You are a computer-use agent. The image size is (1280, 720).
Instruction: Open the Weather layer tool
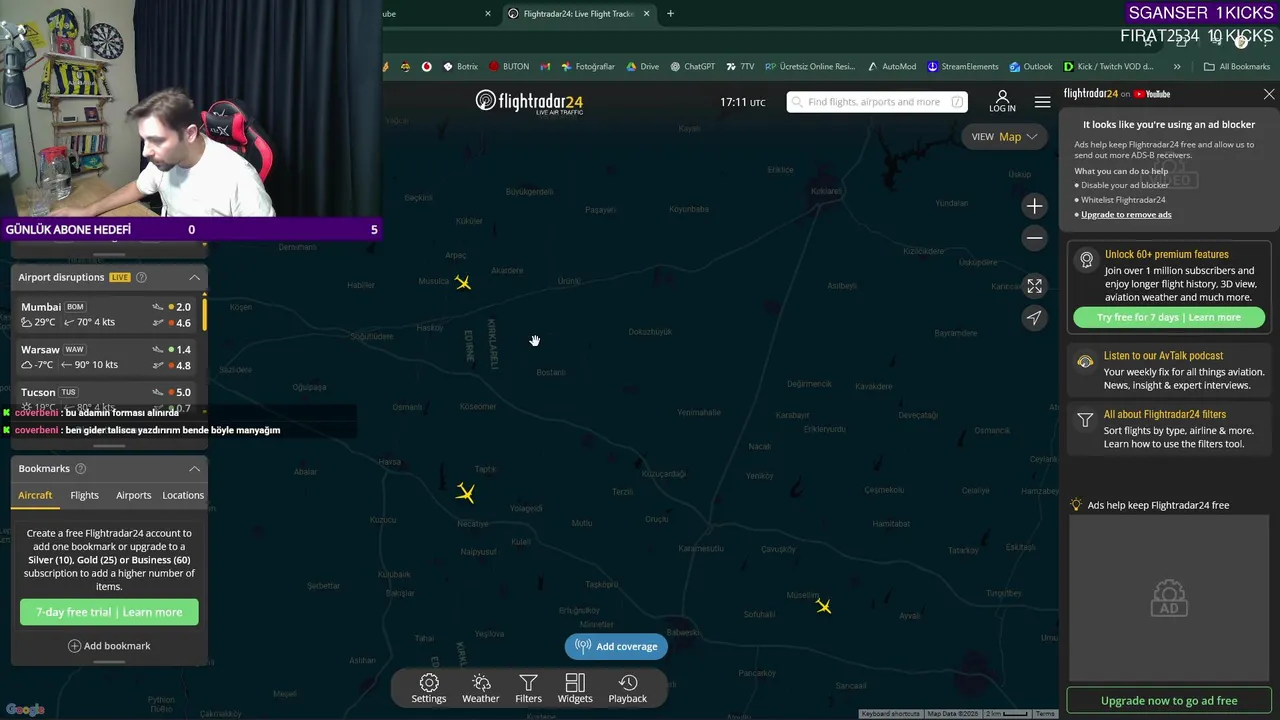480,688
